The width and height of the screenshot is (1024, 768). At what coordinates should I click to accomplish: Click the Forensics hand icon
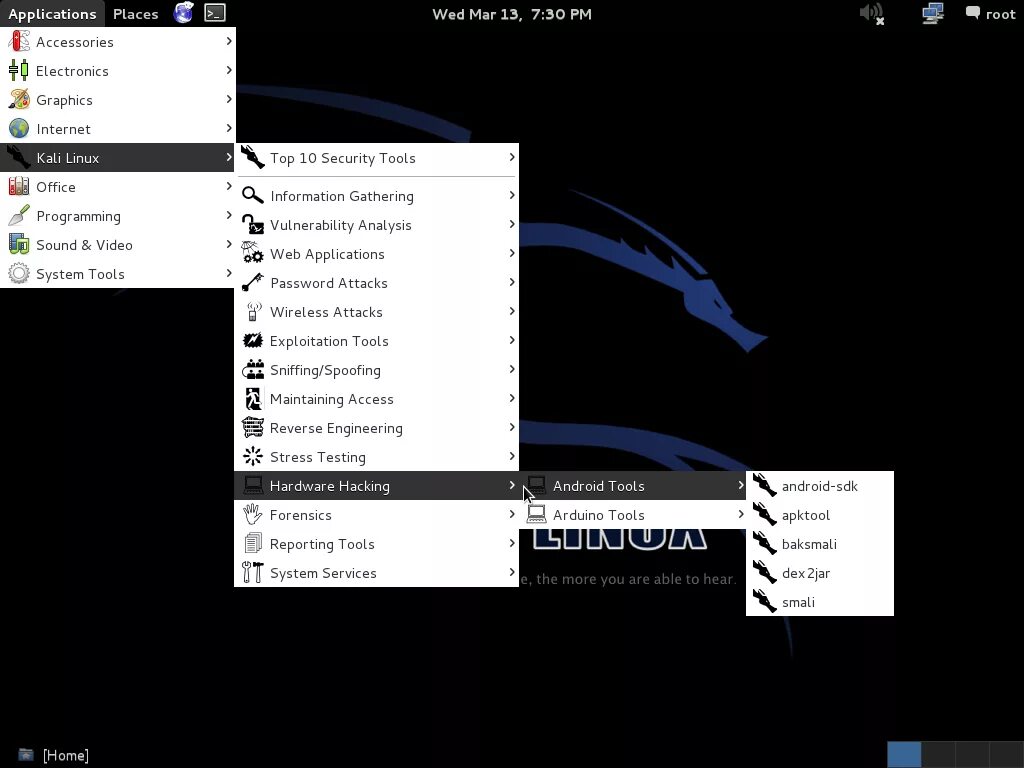253,515
